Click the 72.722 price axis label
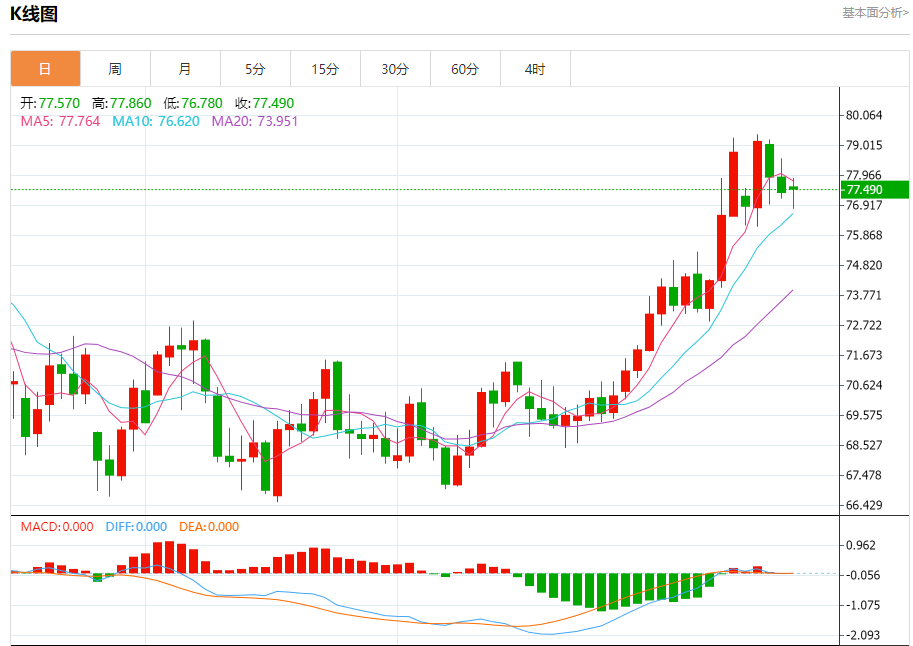913x646 pixels. (864, 325)
